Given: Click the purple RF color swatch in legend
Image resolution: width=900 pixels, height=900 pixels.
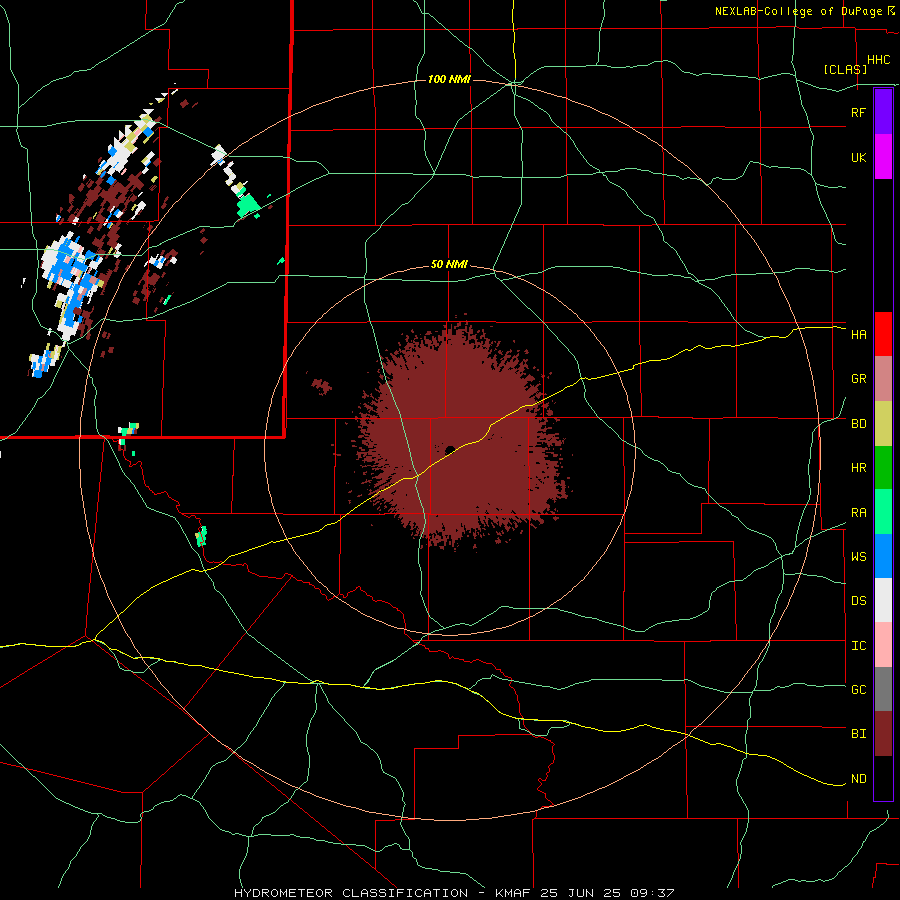Looking at the screenshot, I should point(883,111).
